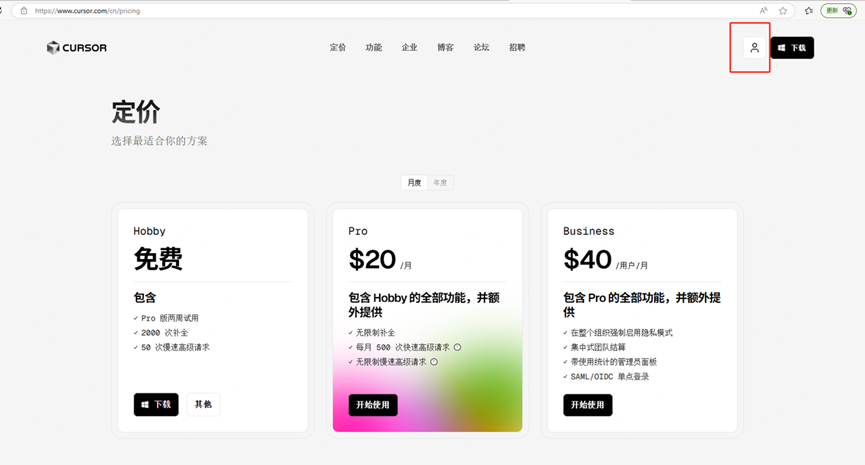Open the 论坛 navigation item

click(481, 47)
